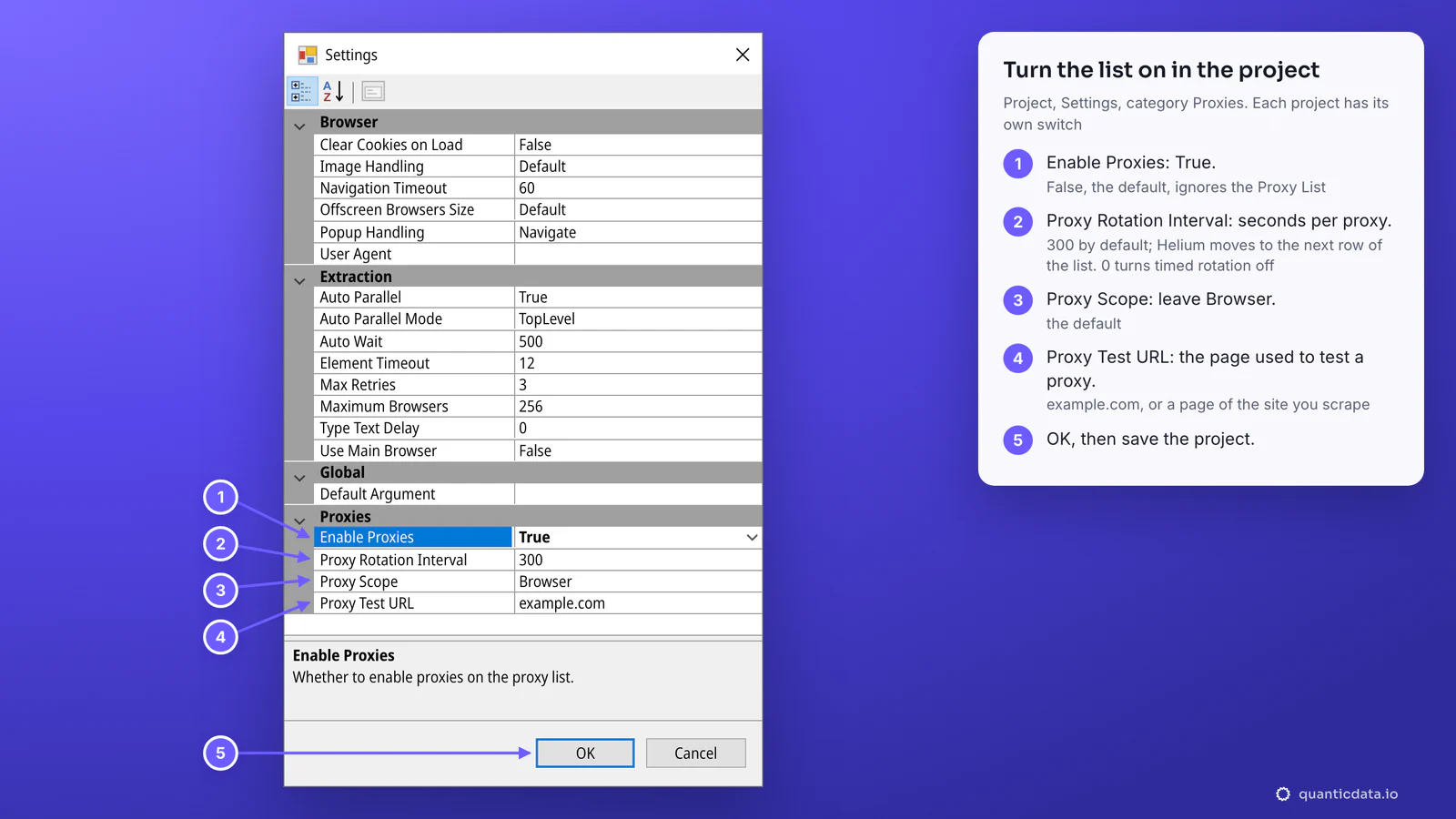Open the Enable Proxies value dropdown
This screenshot has width=1456, height=819.
(x=752, y=538)
